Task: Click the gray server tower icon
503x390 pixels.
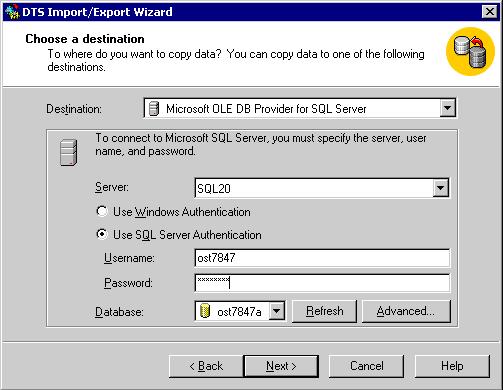Action: click(x=69, y=152)
